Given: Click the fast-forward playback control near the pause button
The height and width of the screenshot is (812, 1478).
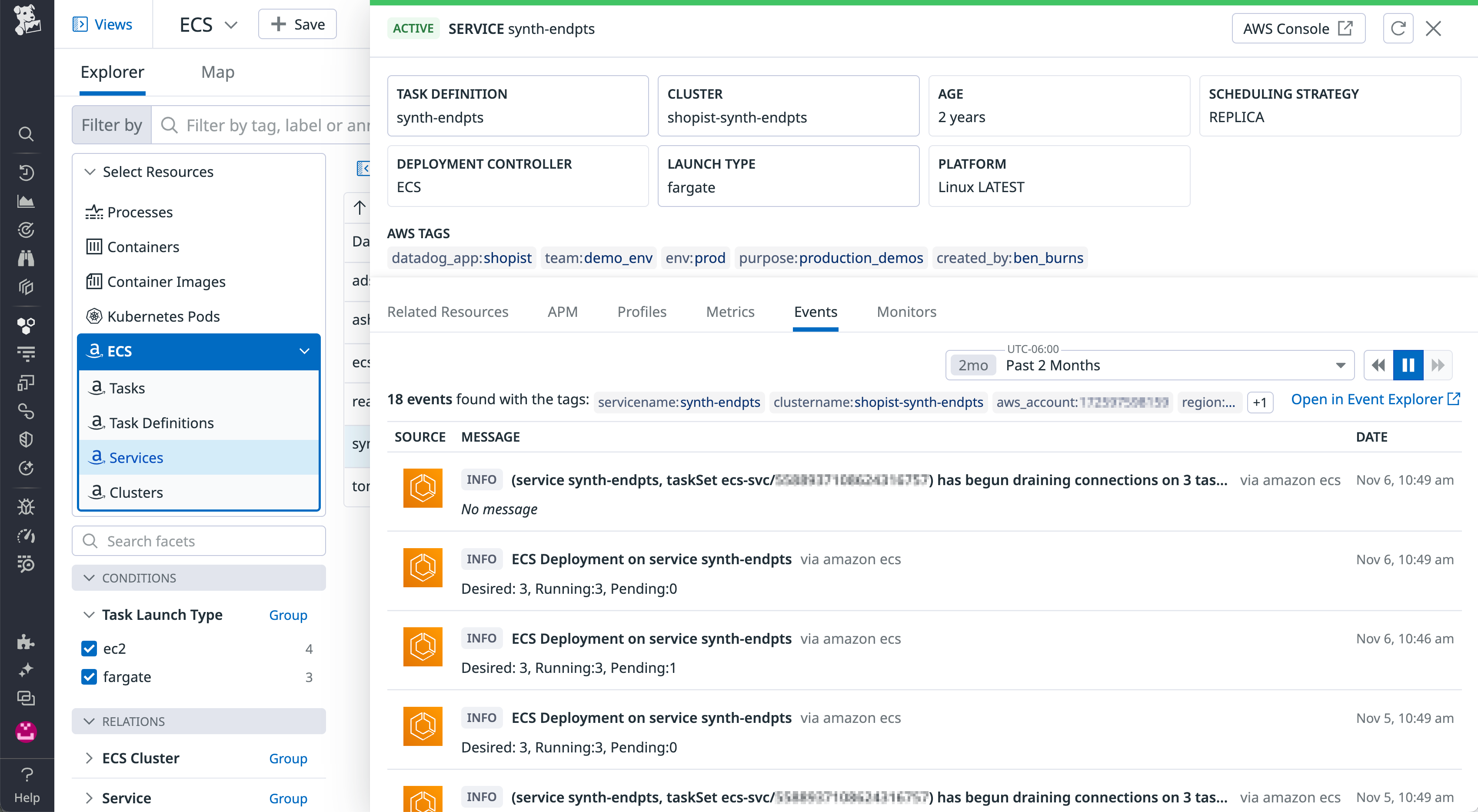Looking at the screenshot, I should (x=1438, y=365).
